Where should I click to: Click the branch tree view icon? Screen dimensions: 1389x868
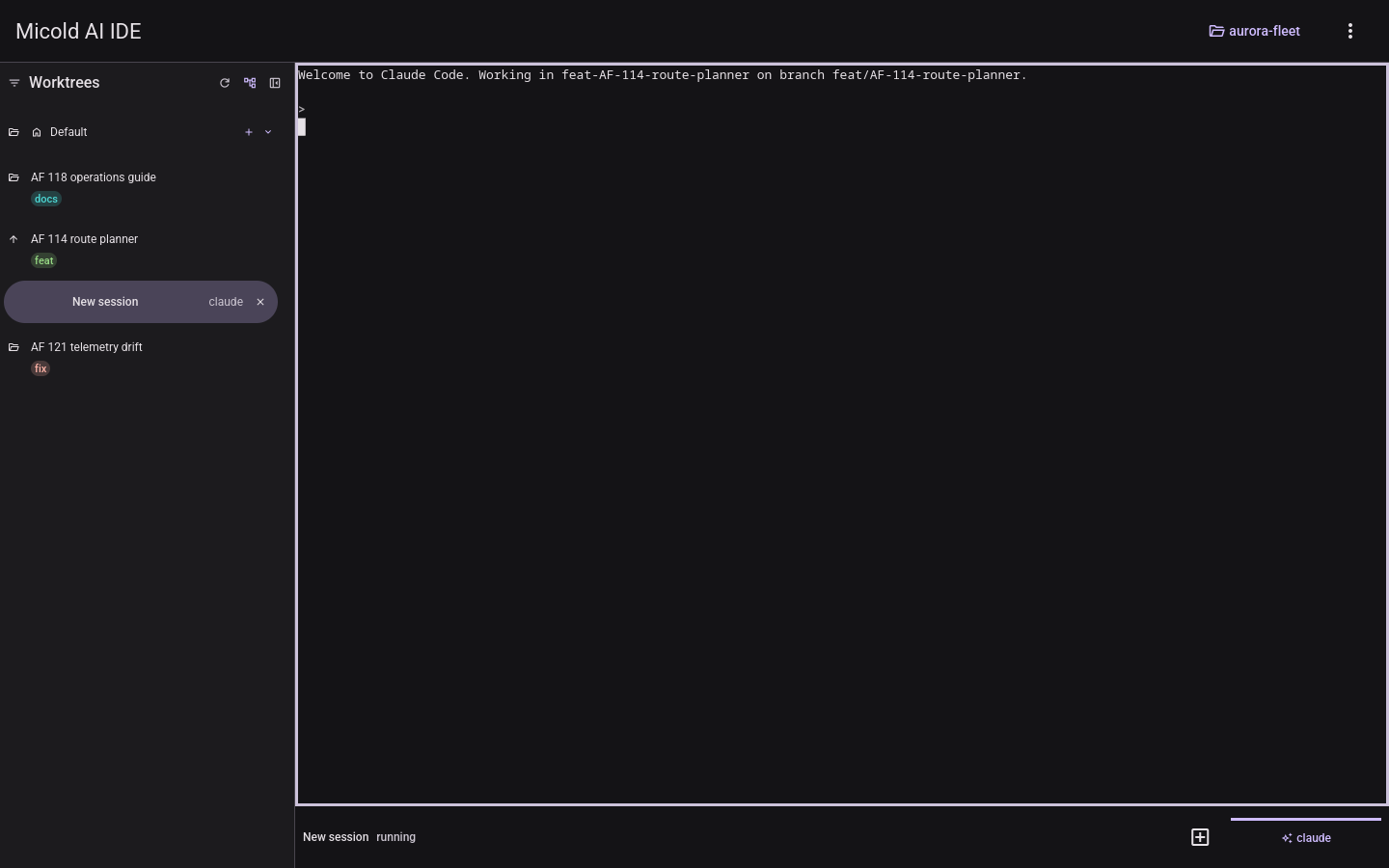pos(250,83)
